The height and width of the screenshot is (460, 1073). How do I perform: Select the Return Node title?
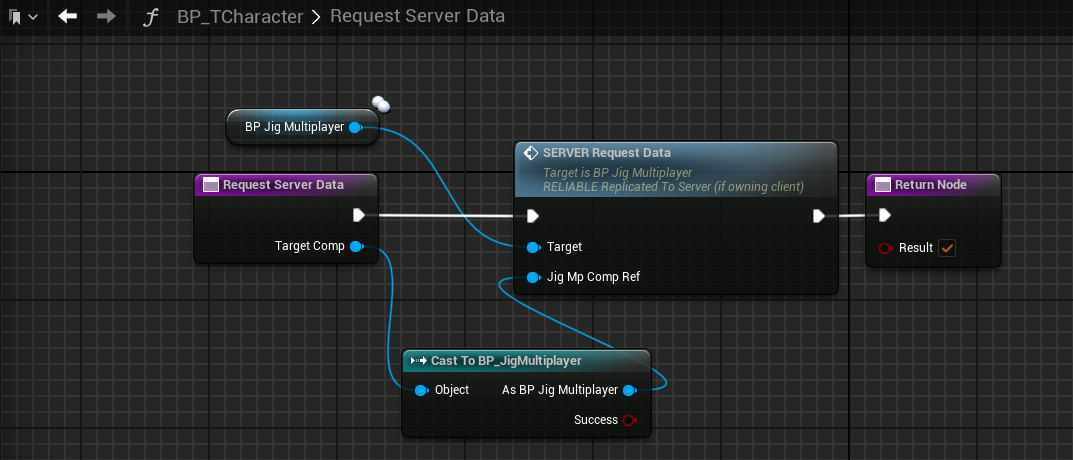tap(931, 185)
